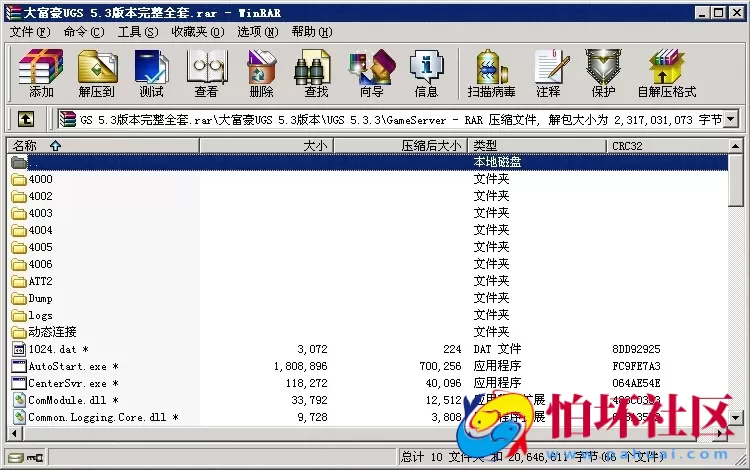Screen dimensions: 750x470
Task: Open the Commands (命令) menu
Action: [x=84, y=32]
